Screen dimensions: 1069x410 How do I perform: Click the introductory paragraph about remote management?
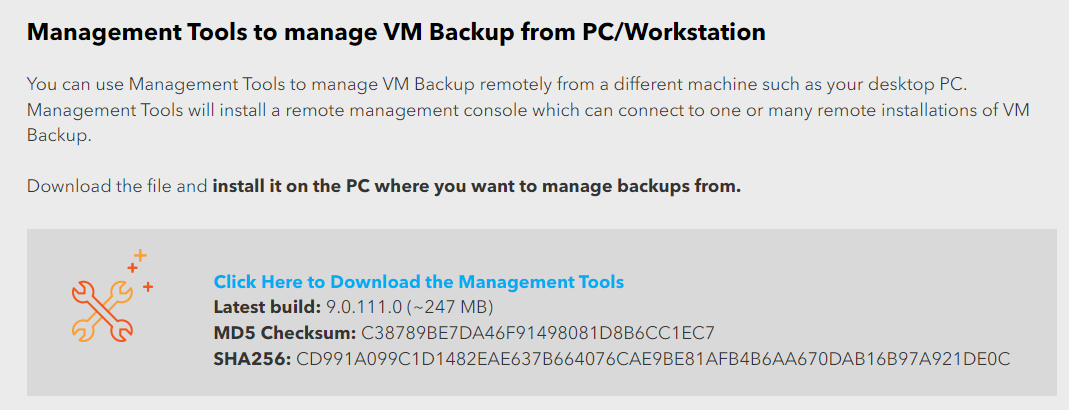(x=528, y=111)
